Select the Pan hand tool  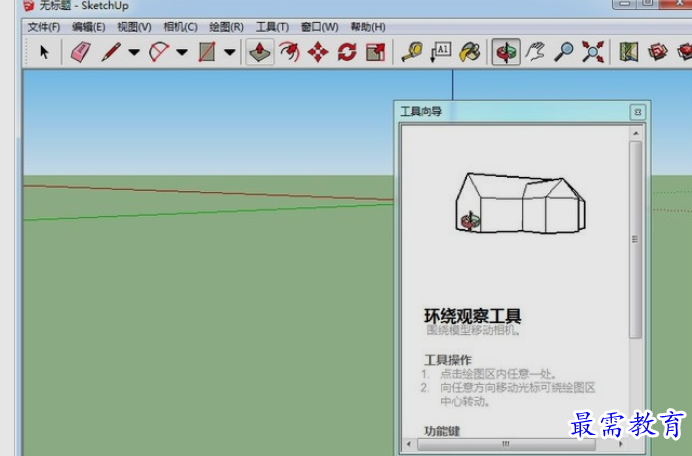coord(535,52)
